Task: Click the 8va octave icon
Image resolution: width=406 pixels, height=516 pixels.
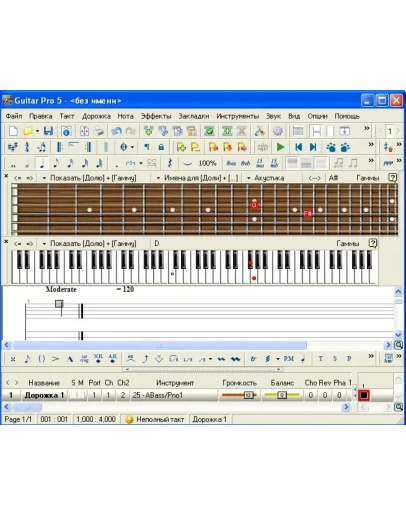Action: [231, 163]
